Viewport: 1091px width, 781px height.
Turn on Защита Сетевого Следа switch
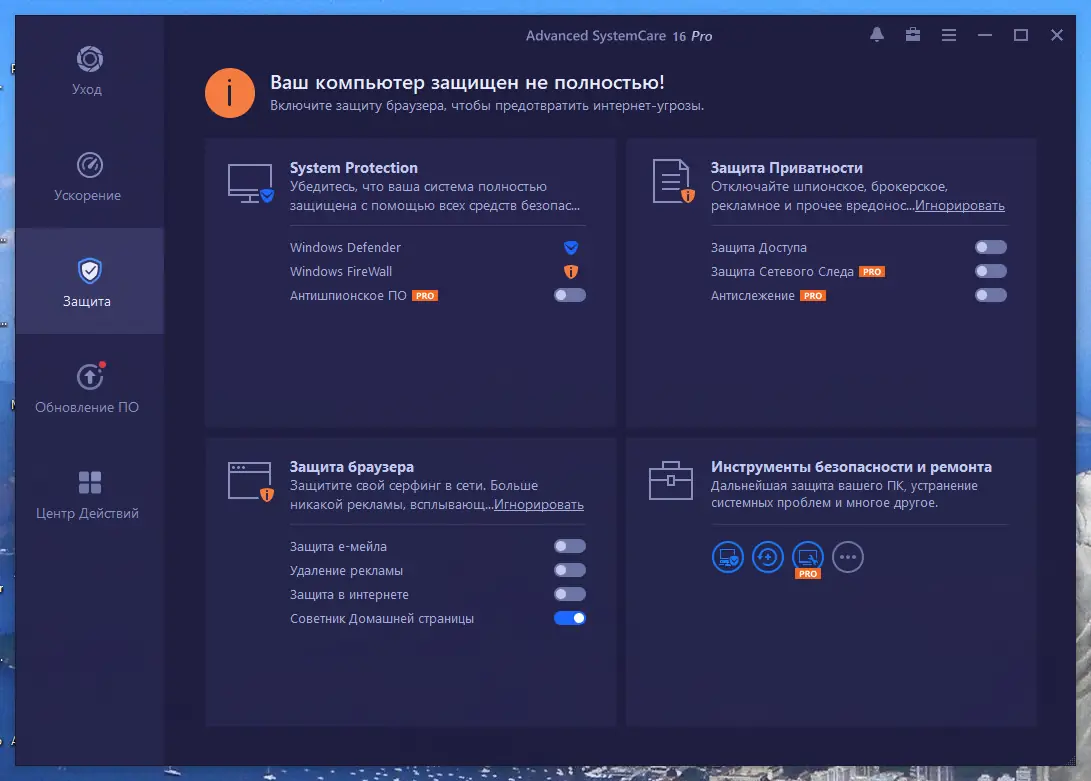tap(991, 271)
